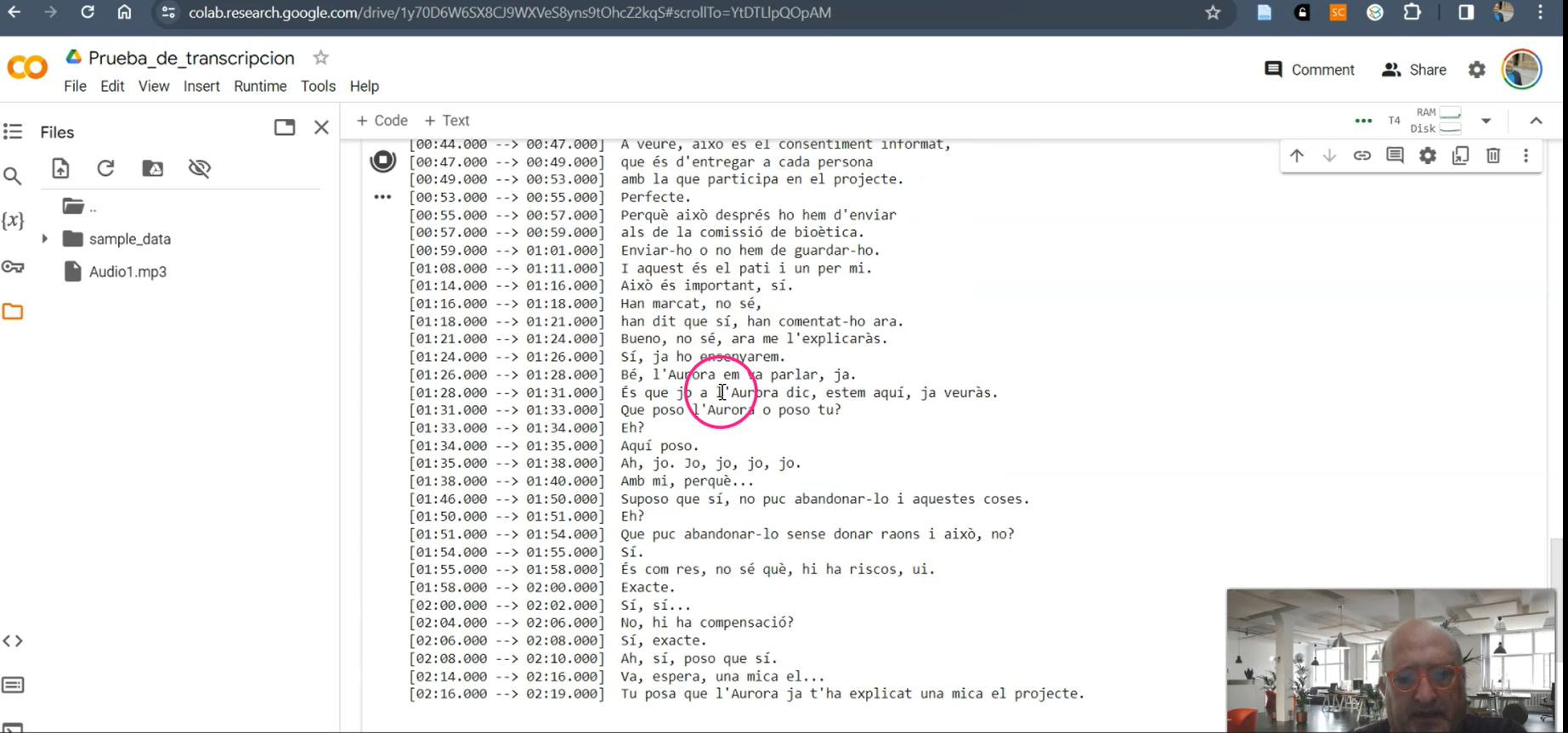Open the Runtime menu

(x=260, y=86)
